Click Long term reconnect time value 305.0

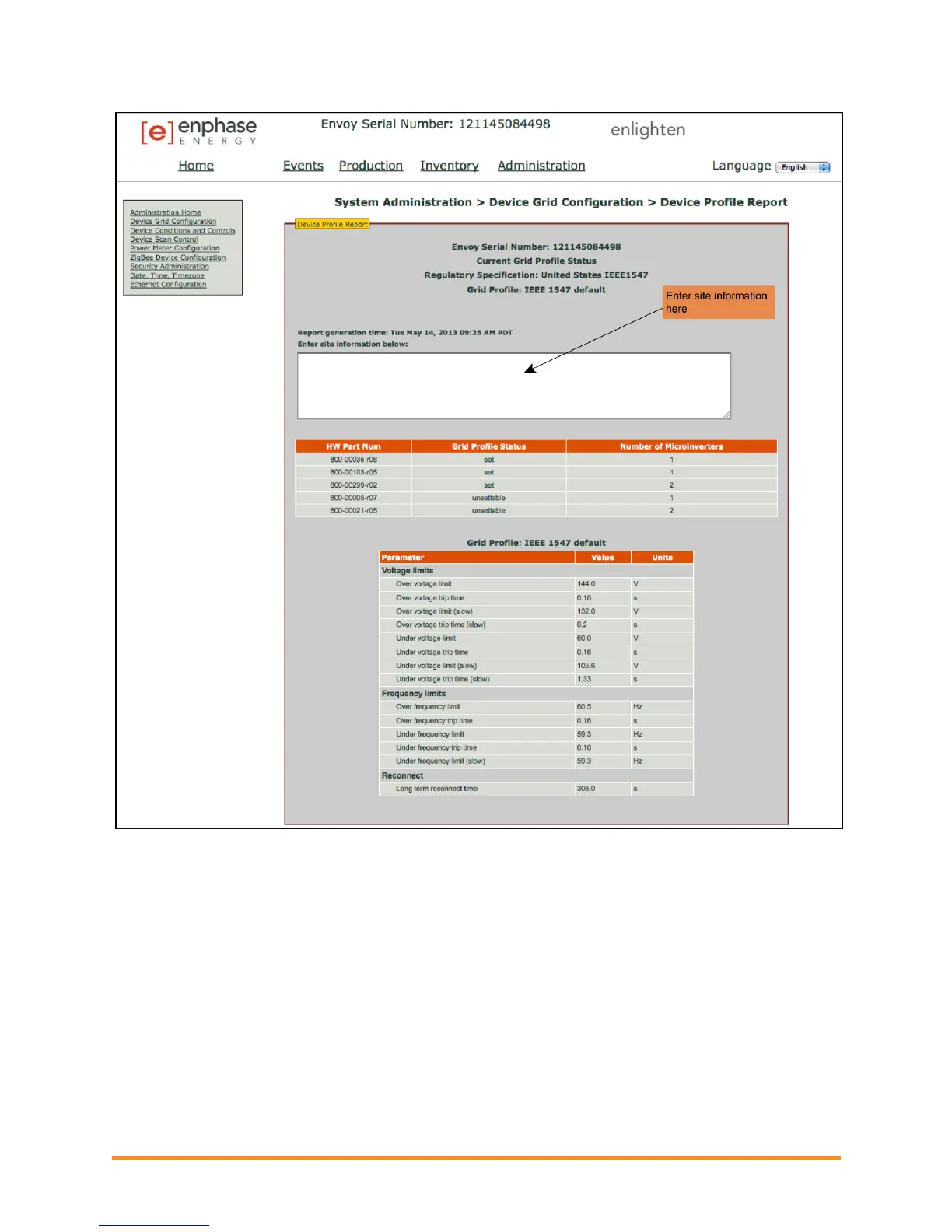coord(586,789)
